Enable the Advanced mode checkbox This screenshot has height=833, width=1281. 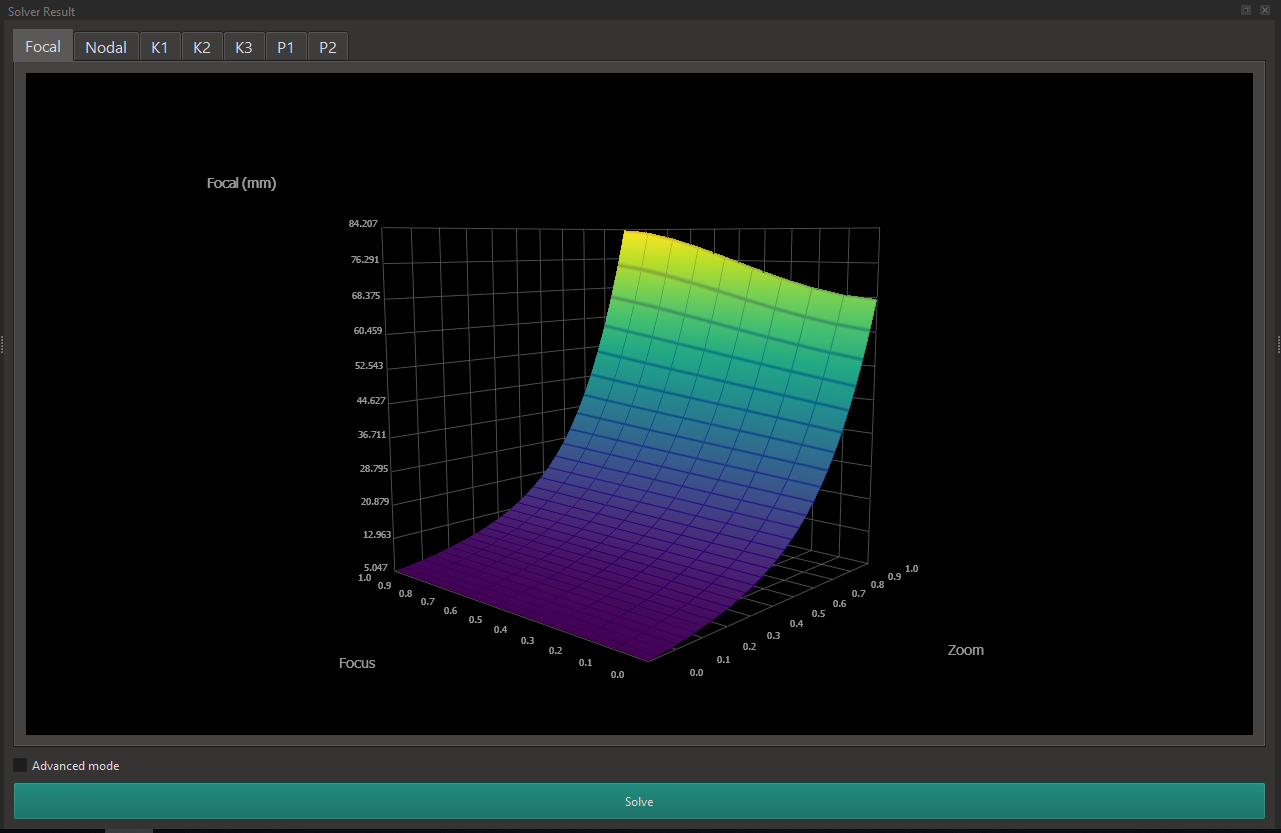21,765
